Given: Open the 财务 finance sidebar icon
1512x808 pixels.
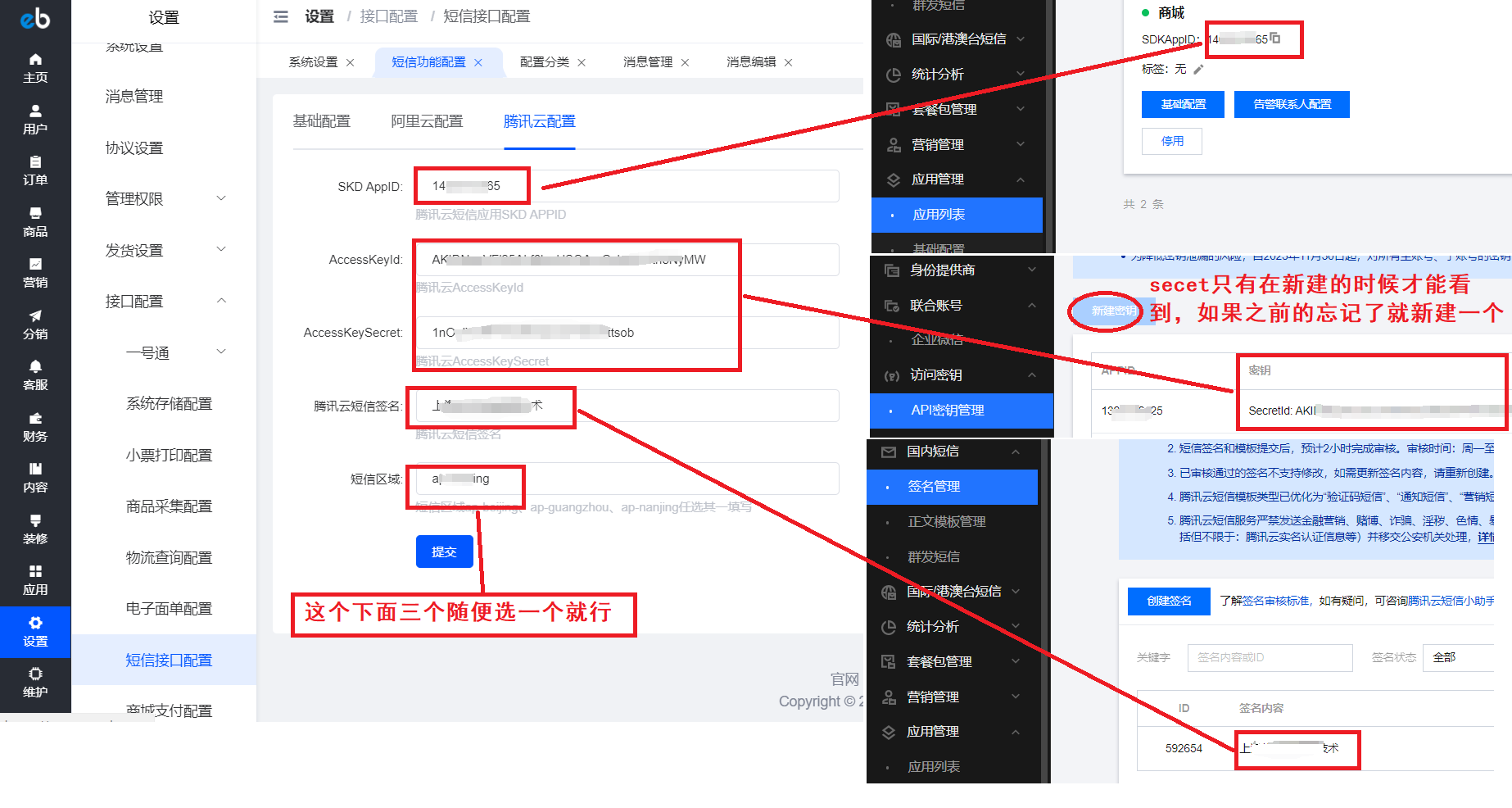Looking at the screenshot, I should (35, 427).
